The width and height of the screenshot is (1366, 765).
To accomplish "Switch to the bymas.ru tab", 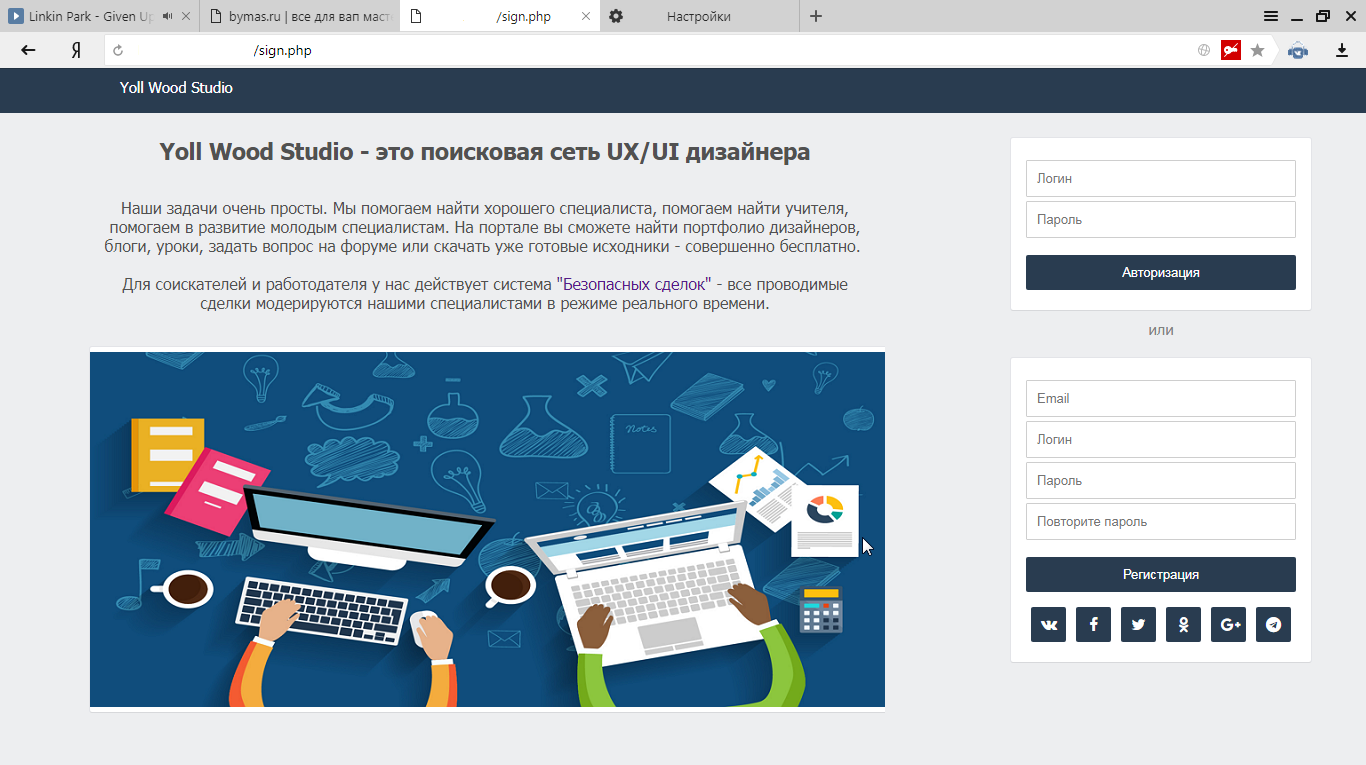I will (x=298, y=16).
